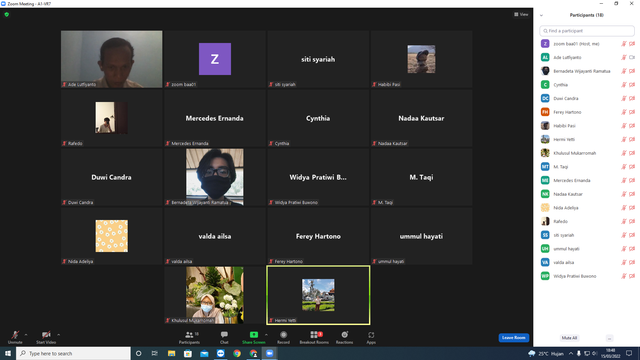The image size is (640, 360).
Task: Open File Explorer from the taskbar
Action: [171, 353]
